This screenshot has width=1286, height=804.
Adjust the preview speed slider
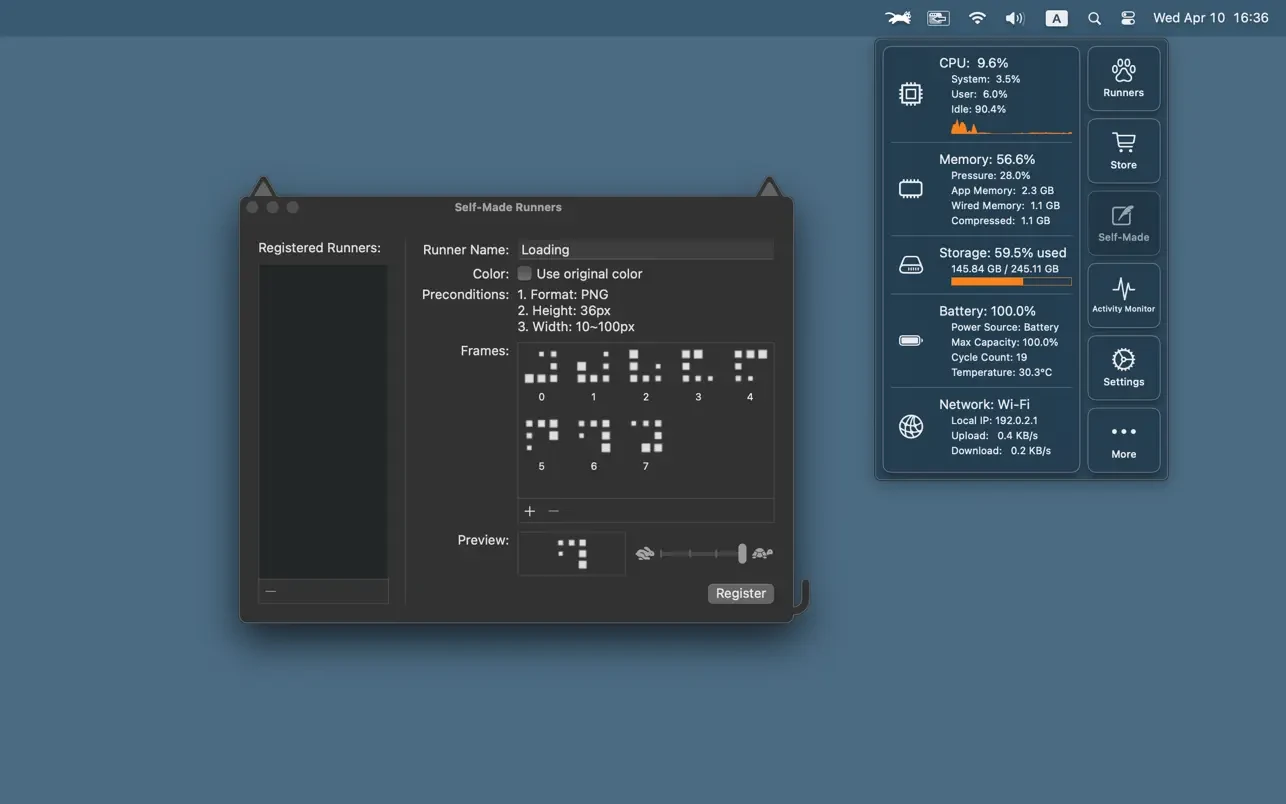741,553
